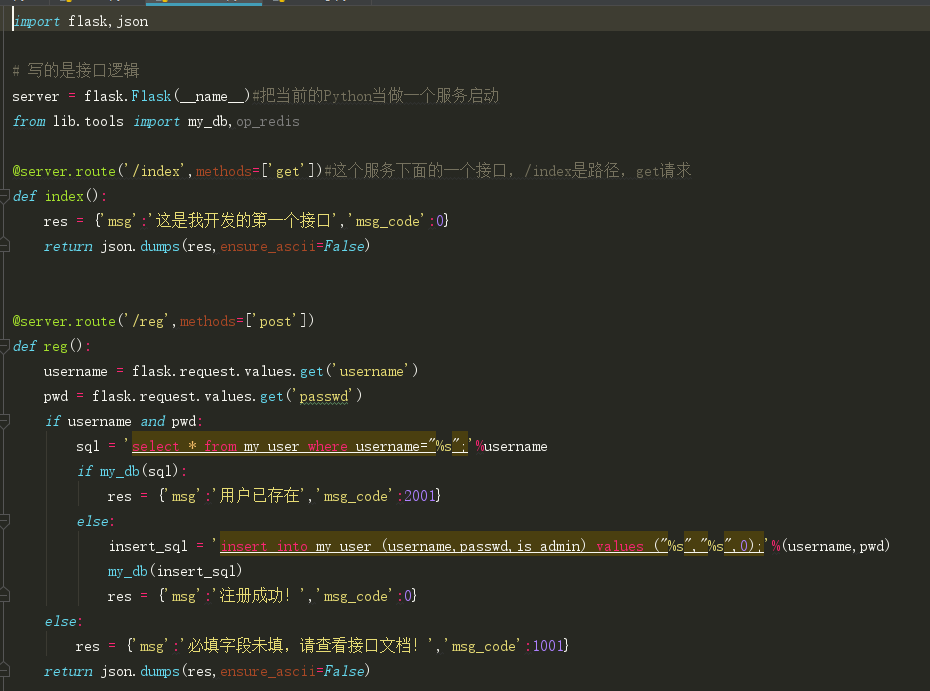This screenshot has height=691, width=930.
Task: Click the 'insert_sql' variable assignment
Action: (x=148, y=546)
